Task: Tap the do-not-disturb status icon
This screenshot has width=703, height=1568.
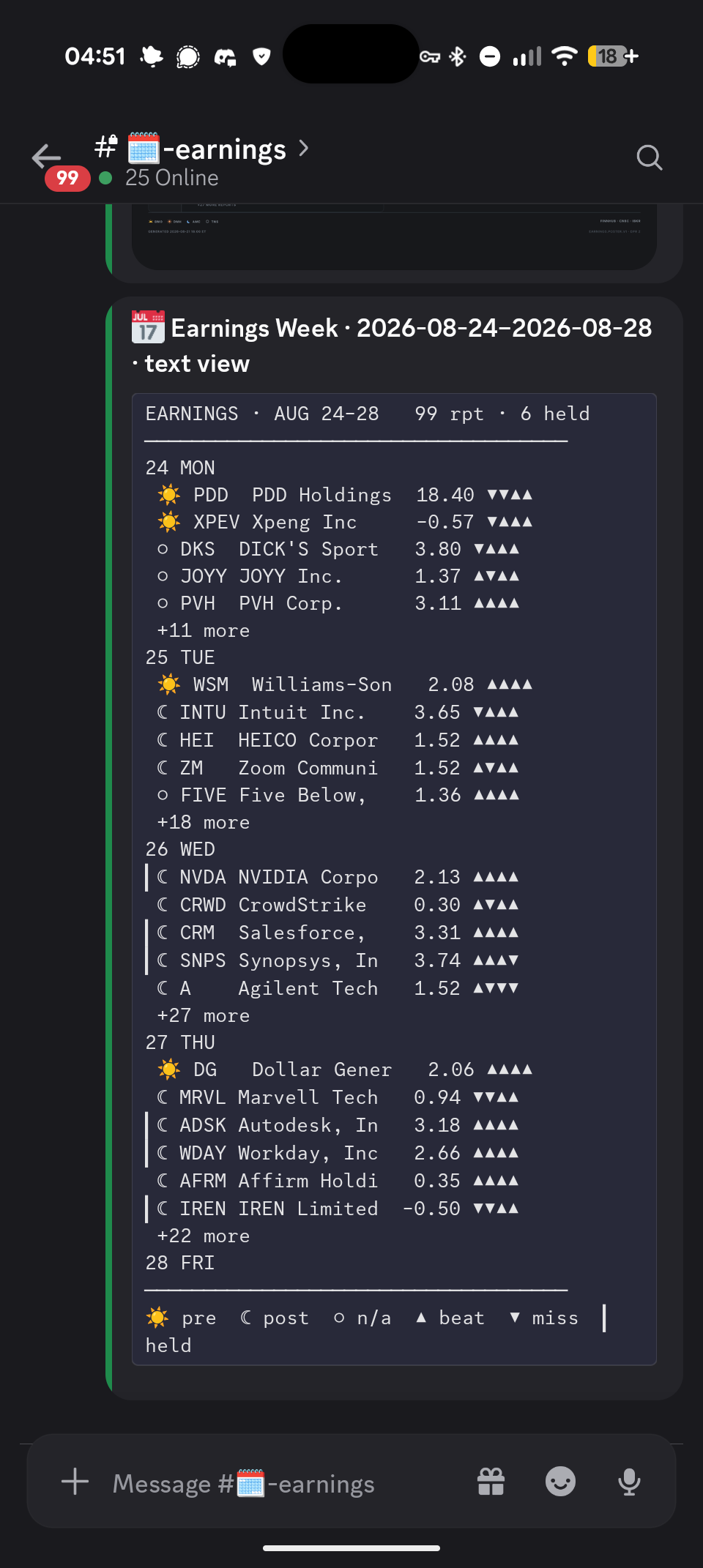Action: (490, 56)
